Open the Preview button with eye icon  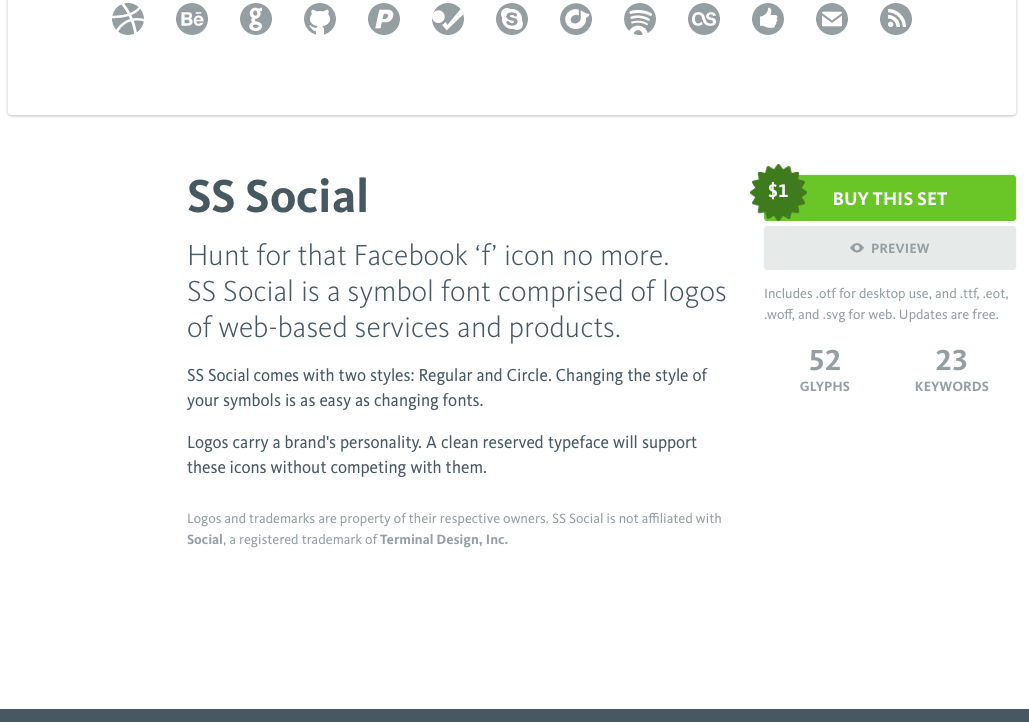coord(889,248)
